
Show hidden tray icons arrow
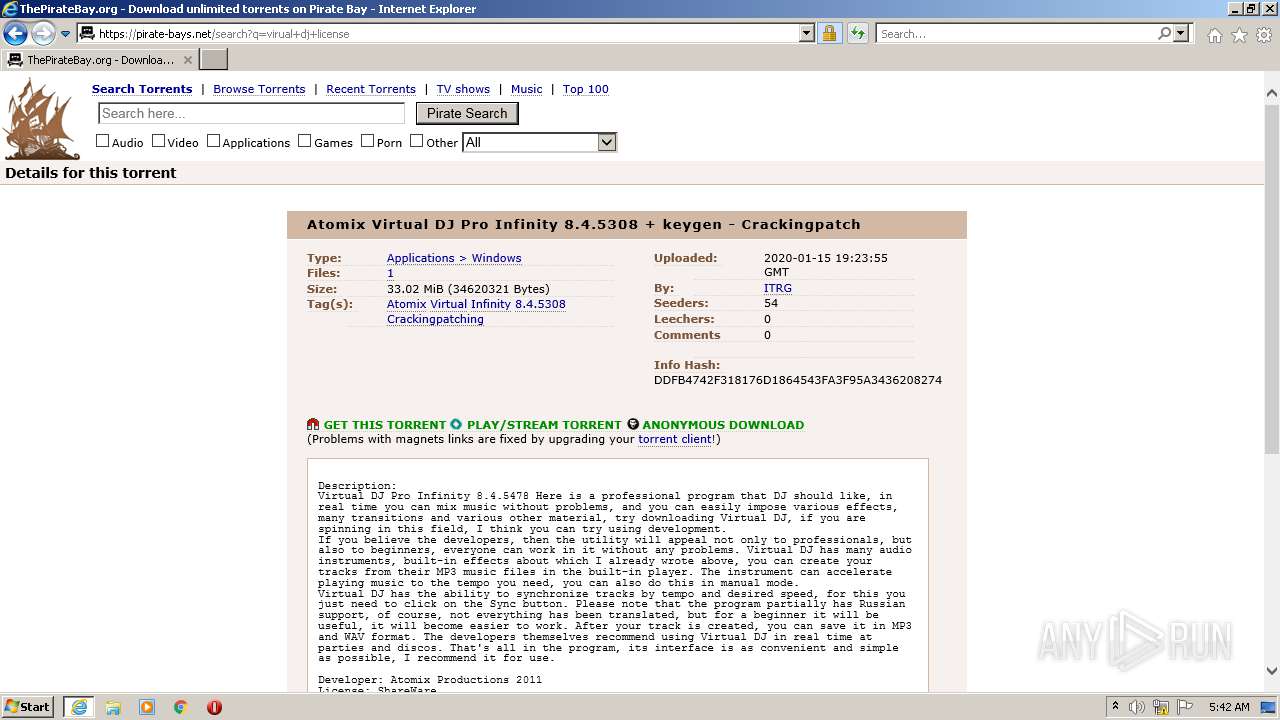1115,707
